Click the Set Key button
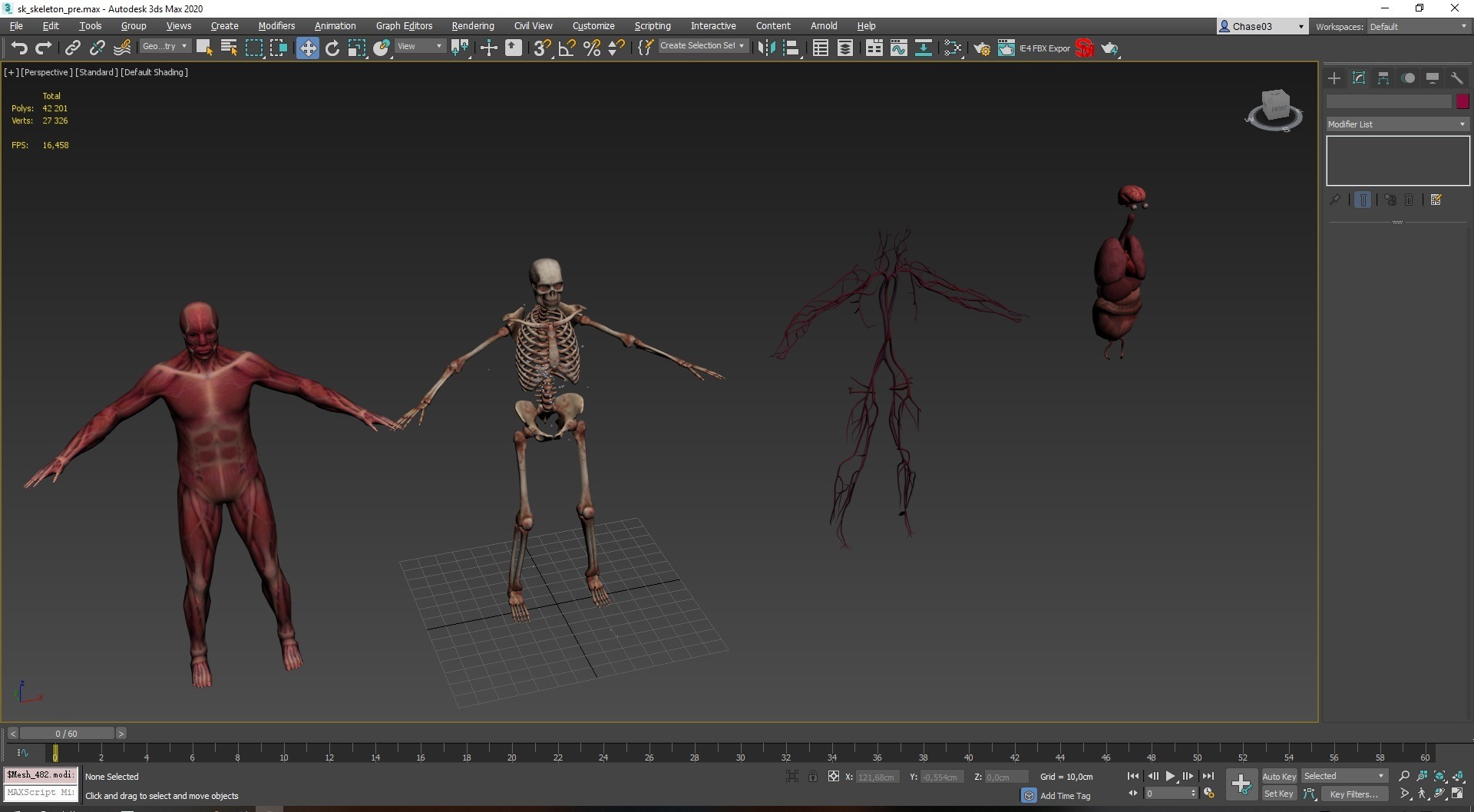The height and width of the screenshot is (812, 1474). tap(1279, 794)
